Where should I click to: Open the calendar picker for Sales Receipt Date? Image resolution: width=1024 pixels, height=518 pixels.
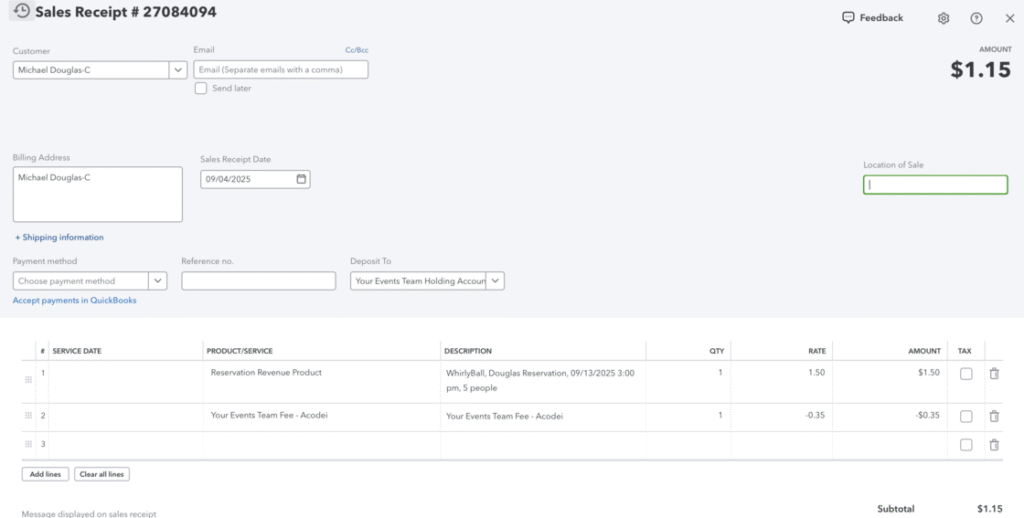coord(301,179)
